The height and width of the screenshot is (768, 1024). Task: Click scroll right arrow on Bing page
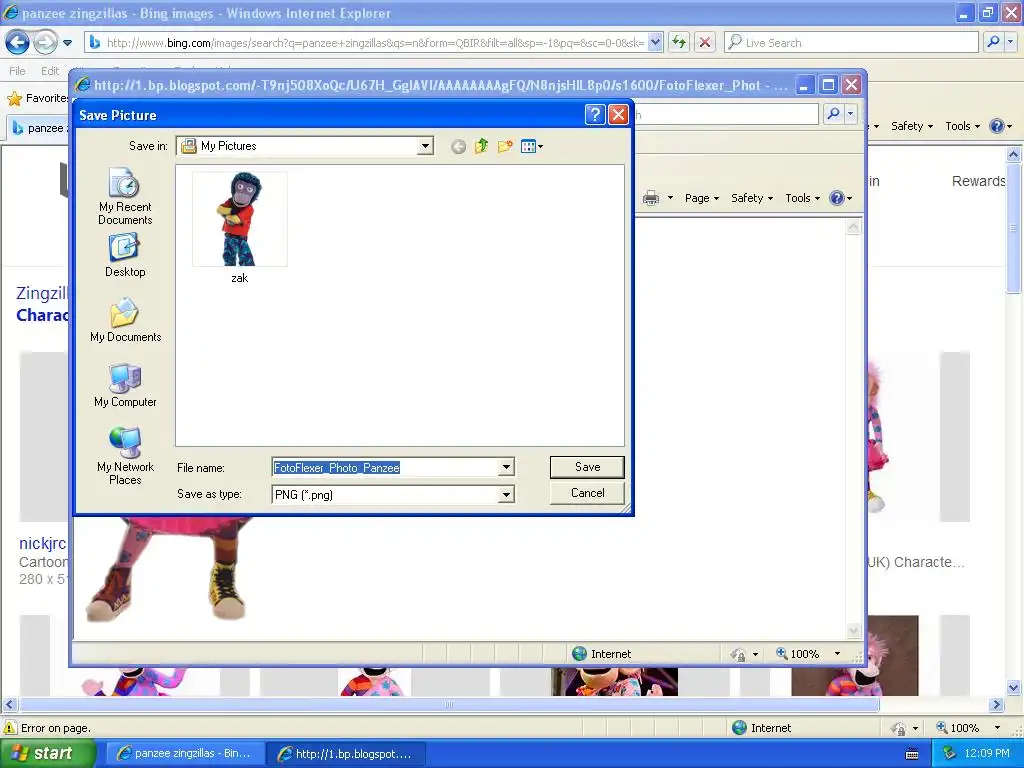point(996,705)
